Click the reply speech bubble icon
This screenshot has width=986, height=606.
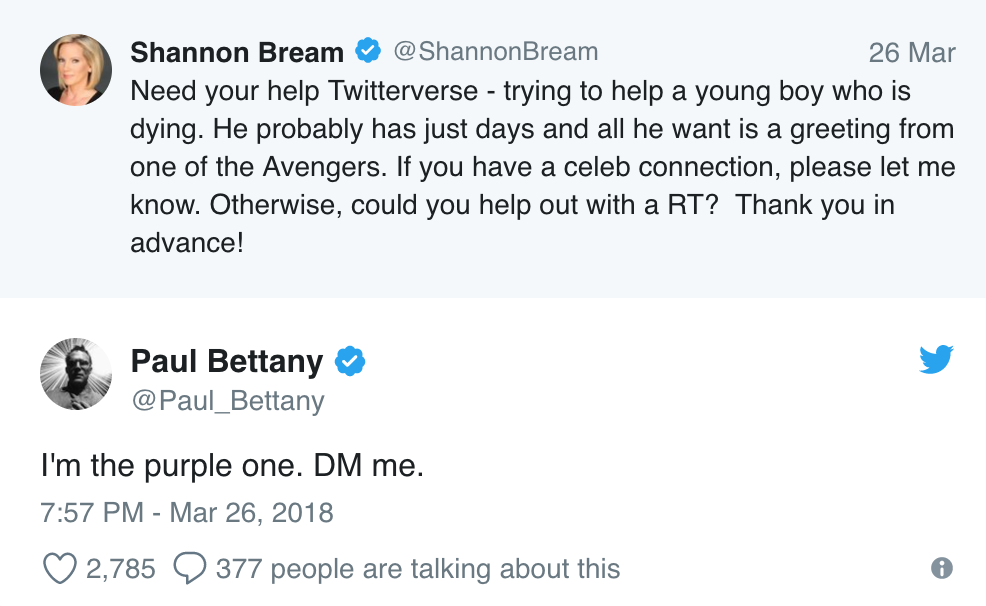189,569
